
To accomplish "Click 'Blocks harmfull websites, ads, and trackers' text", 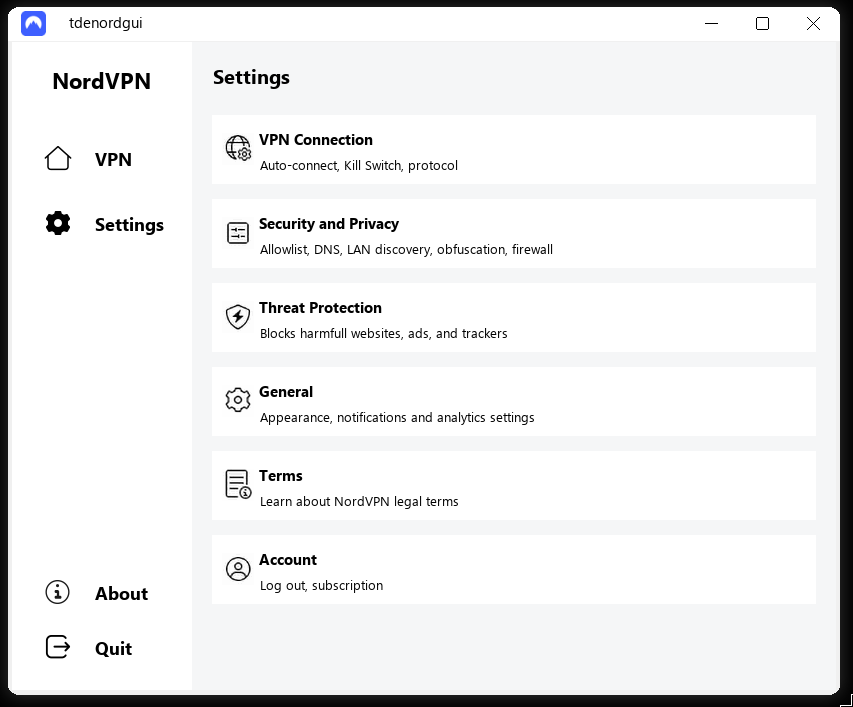I will 383,333.
